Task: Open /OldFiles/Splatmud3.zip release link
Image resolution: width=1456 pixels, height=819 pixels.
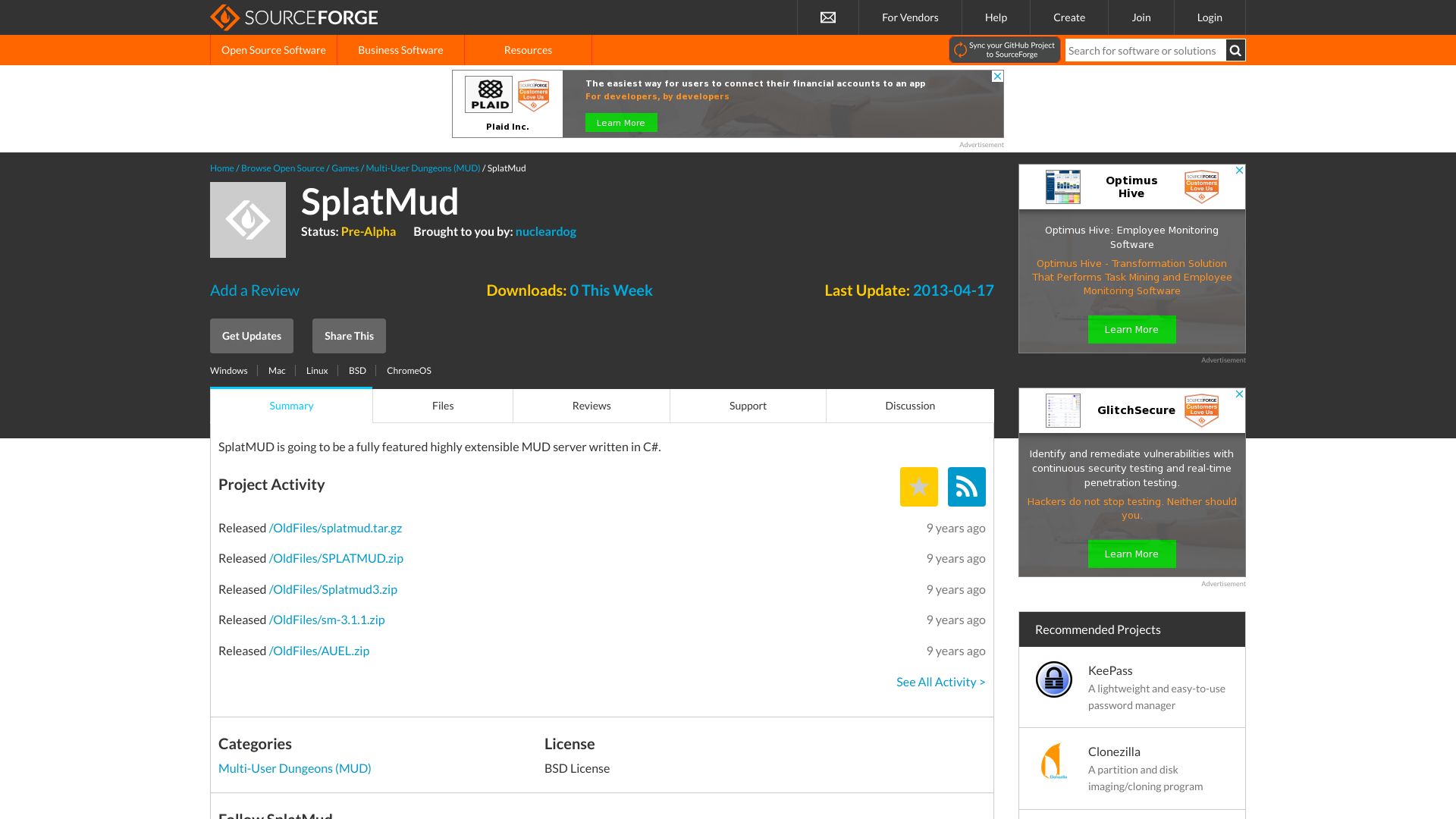Action: pyautogui.click(x=333, y=589)
